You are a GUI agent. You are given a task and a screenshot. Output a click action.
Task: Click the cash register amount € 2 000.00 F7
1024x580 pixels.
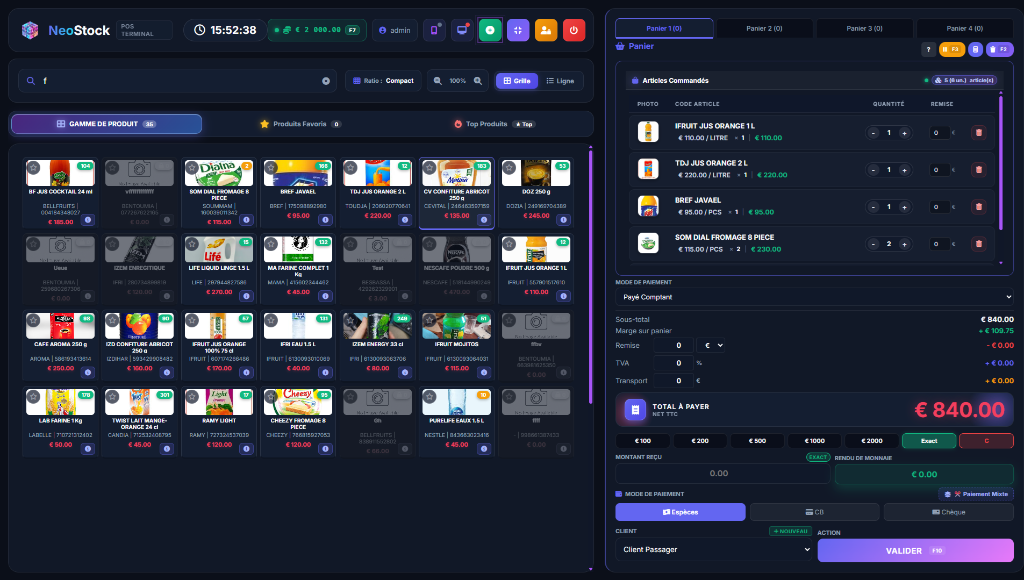(x=317, y=30)
